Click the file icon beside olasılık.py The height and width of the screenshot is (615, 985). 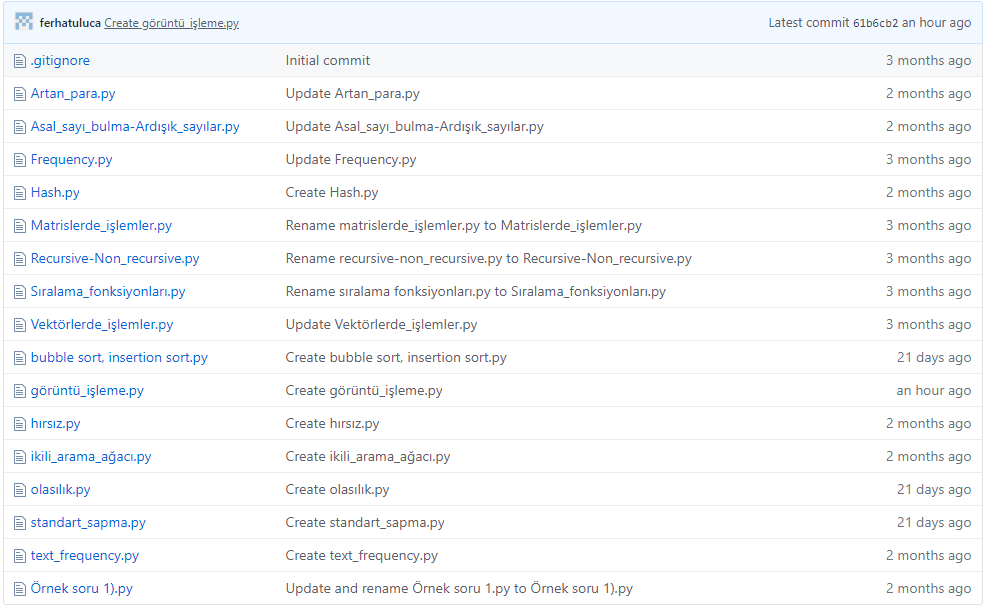(19, 489)
